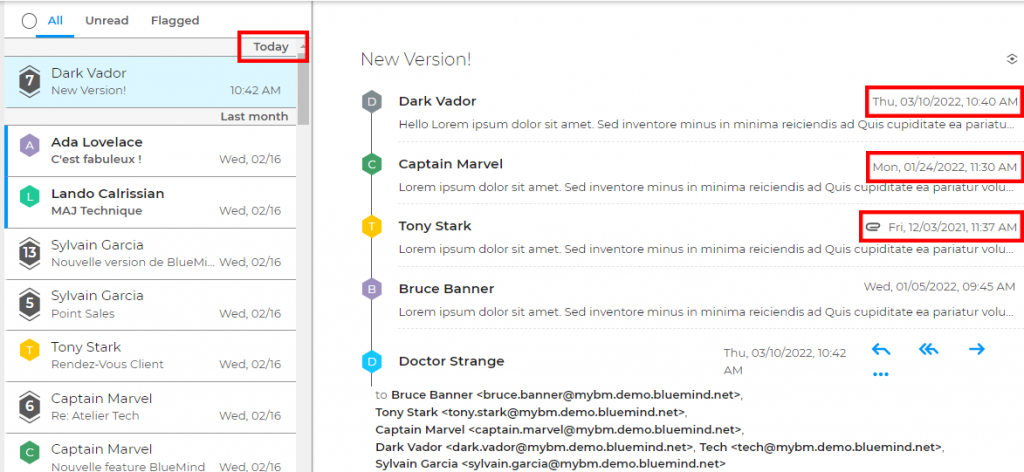Click the green C avatar in conversation thread
The height and width of the screenshot is (472, 1024).
[x=372, y=165]
